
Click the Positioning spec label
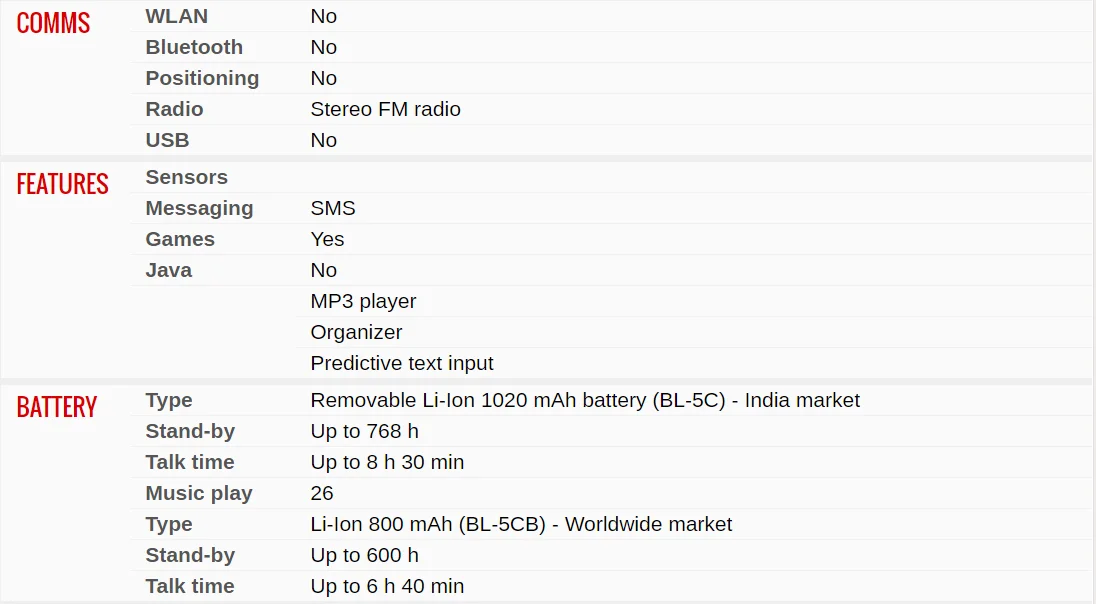202,78
